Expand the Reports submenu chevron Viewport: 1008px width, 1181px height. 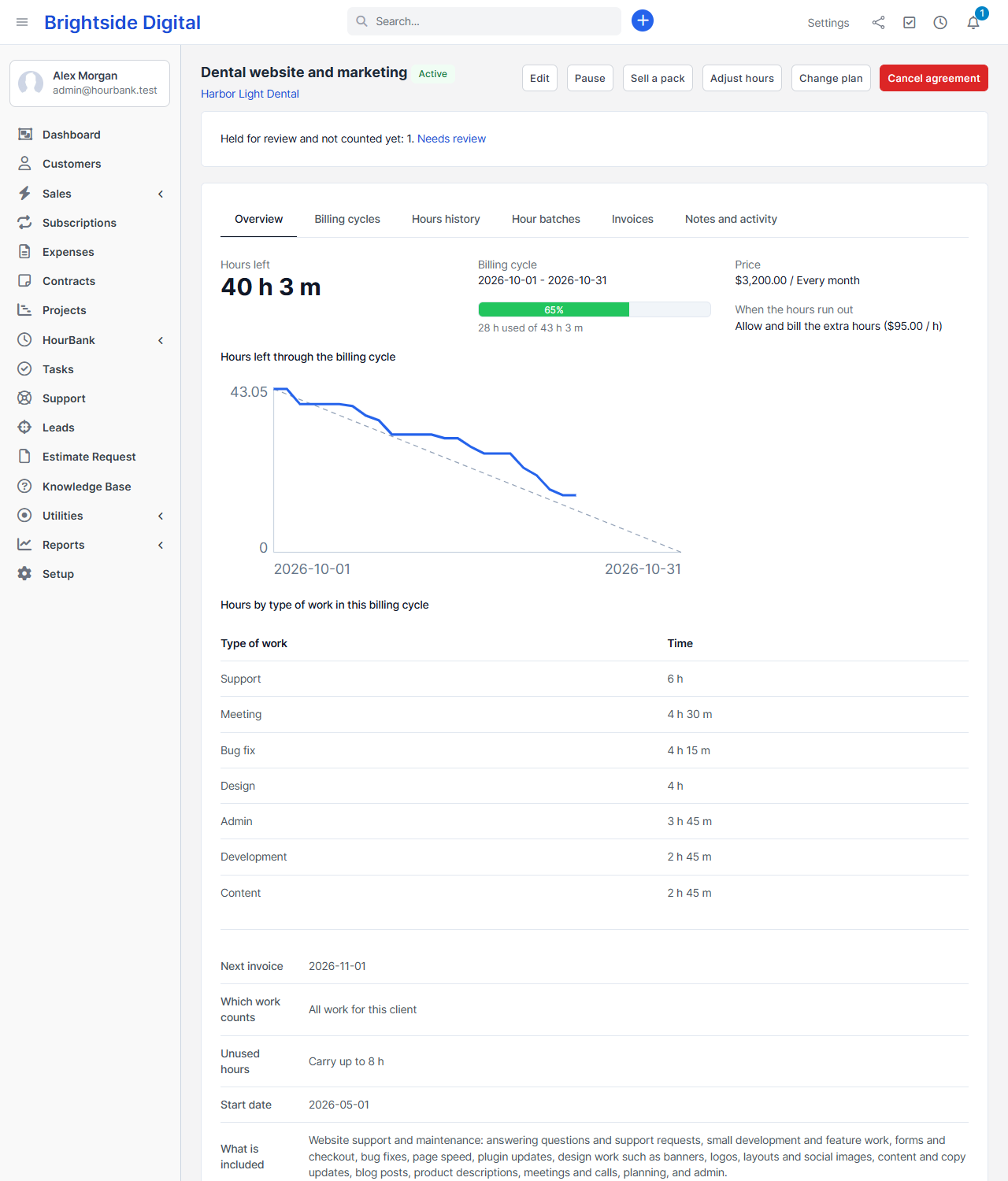pos(161,545)
